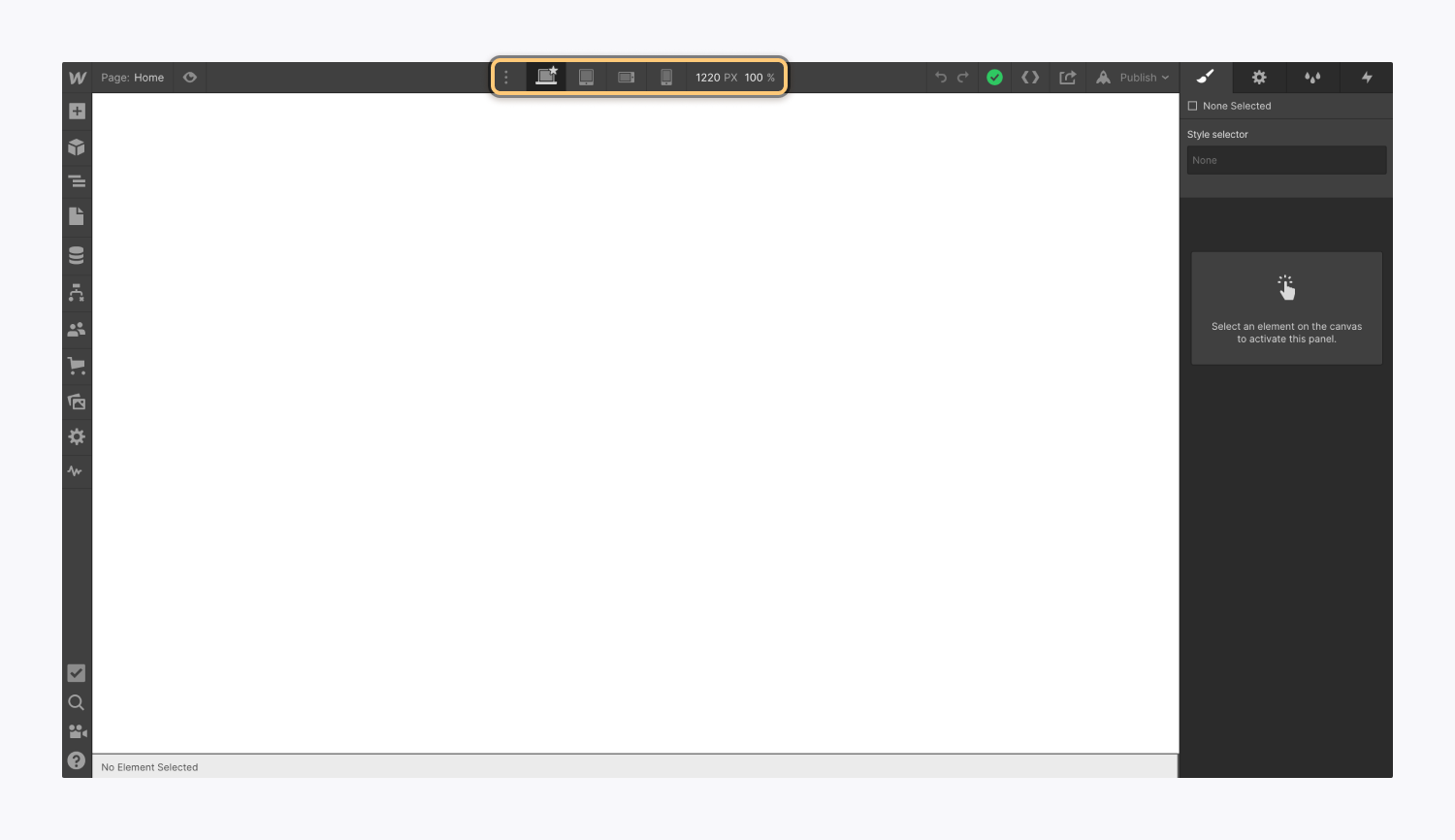The image size is (1455, 840).
Task: Open the Search magnifier tool
Action: (x=77, y=702)
